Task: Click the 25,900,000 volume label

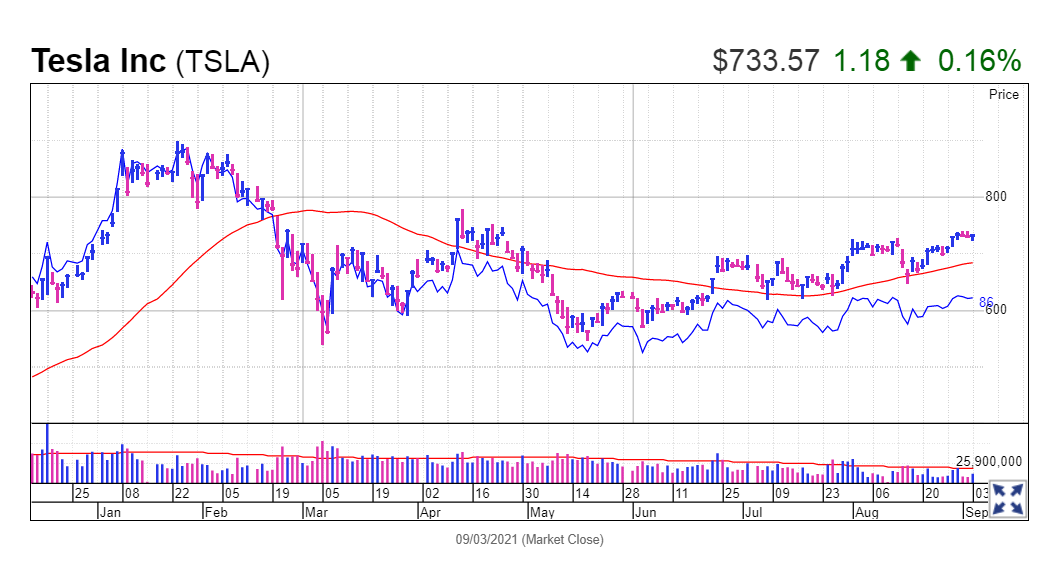Action: tap(989, 461)
